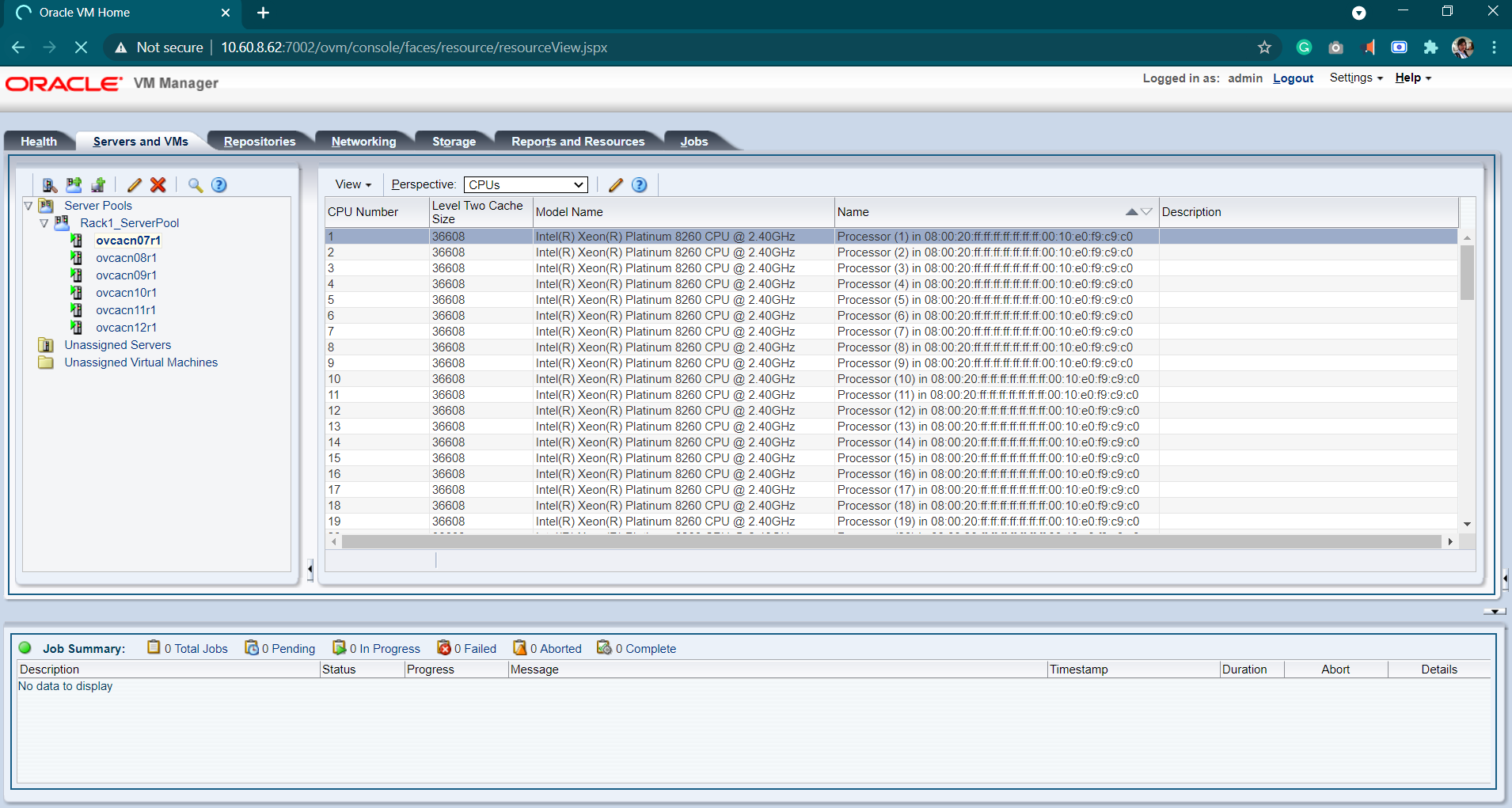The height and width of the screenshot is (808, 1512).
Task: Click the CPU Number column header
Action: (377, 212)
